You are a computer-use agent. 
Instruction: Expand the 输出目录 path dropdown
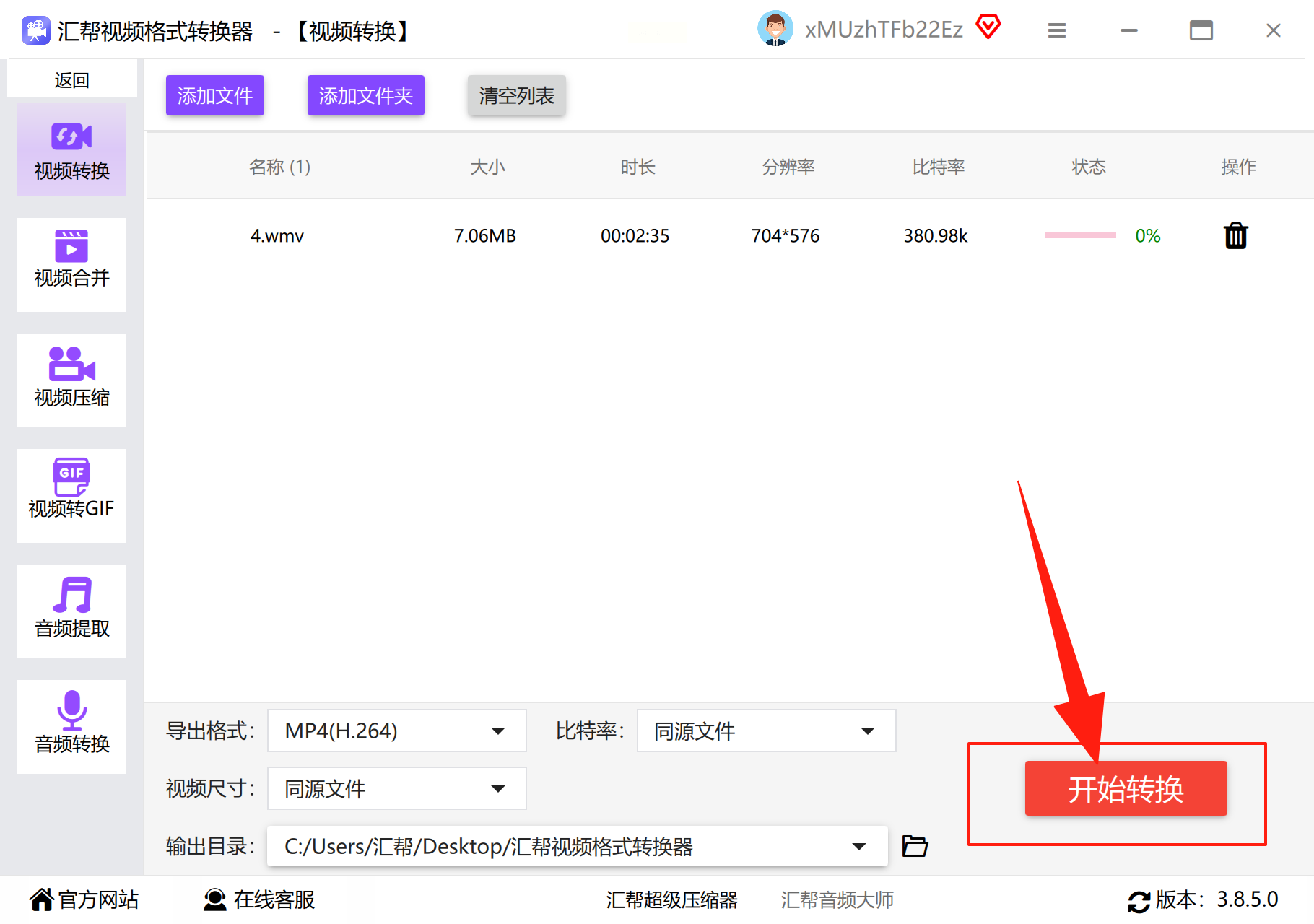click(x=577, y=846)
